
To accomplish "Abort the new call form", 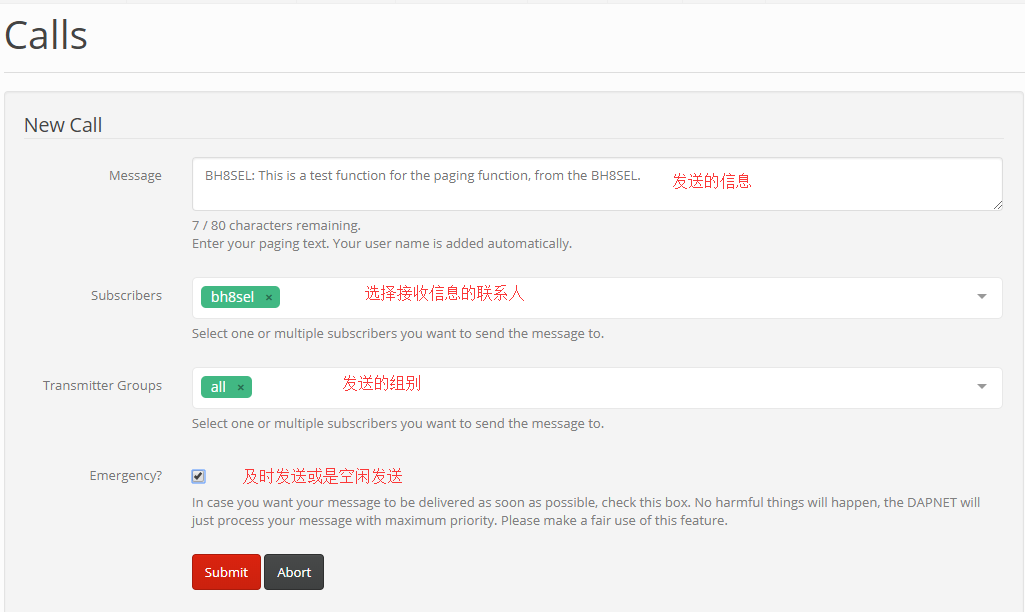I will click(x=294, y=572).
